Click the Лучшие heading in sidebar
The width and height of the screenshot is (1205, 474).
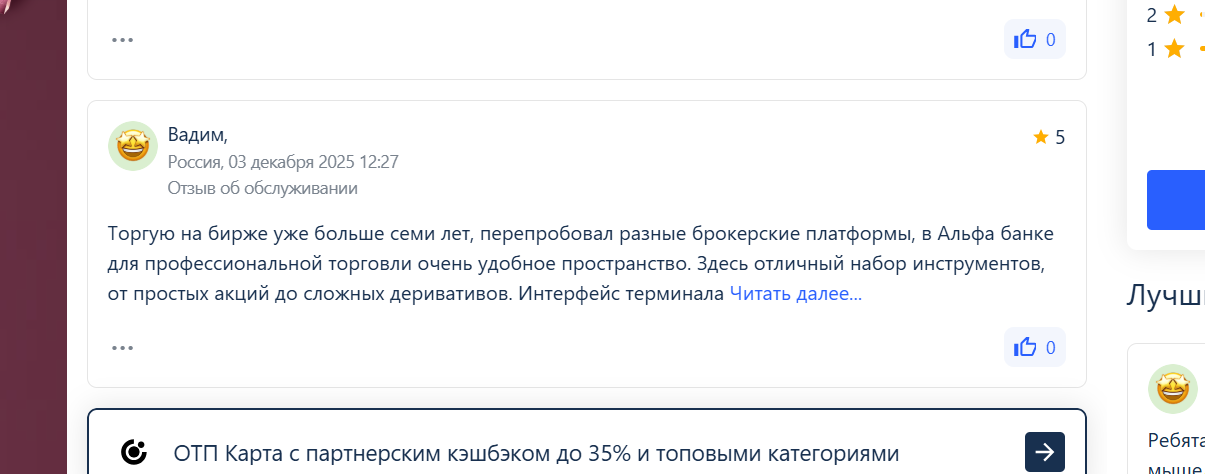click(x=1165, y=295)
